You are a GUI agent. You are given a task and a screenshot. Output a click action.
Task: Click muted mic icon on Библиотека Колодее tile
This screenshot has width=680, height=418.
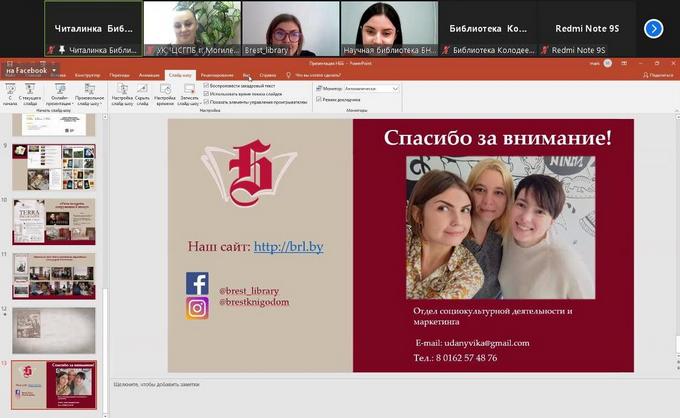tap(445, 50)
